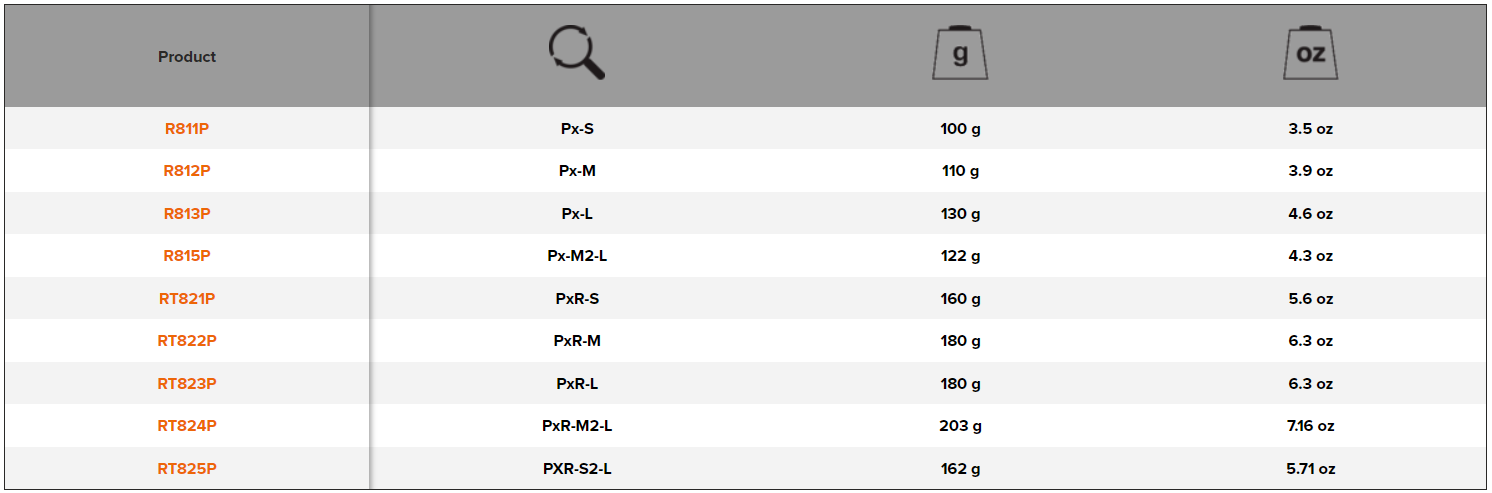The image size is (1492, 493).
Task: Open the RT823P product link
Action: 187,384
